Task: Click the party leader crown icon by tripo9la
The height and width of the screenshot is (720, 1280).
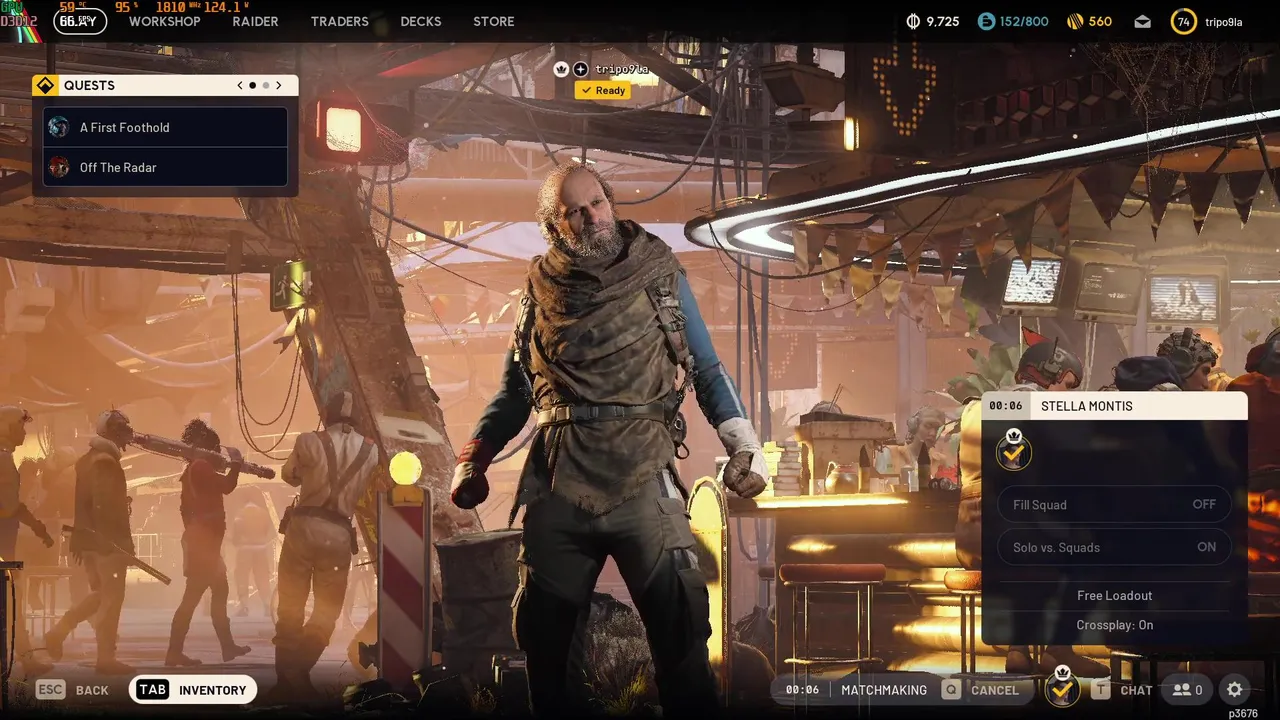Action: (x=561, y=69)
